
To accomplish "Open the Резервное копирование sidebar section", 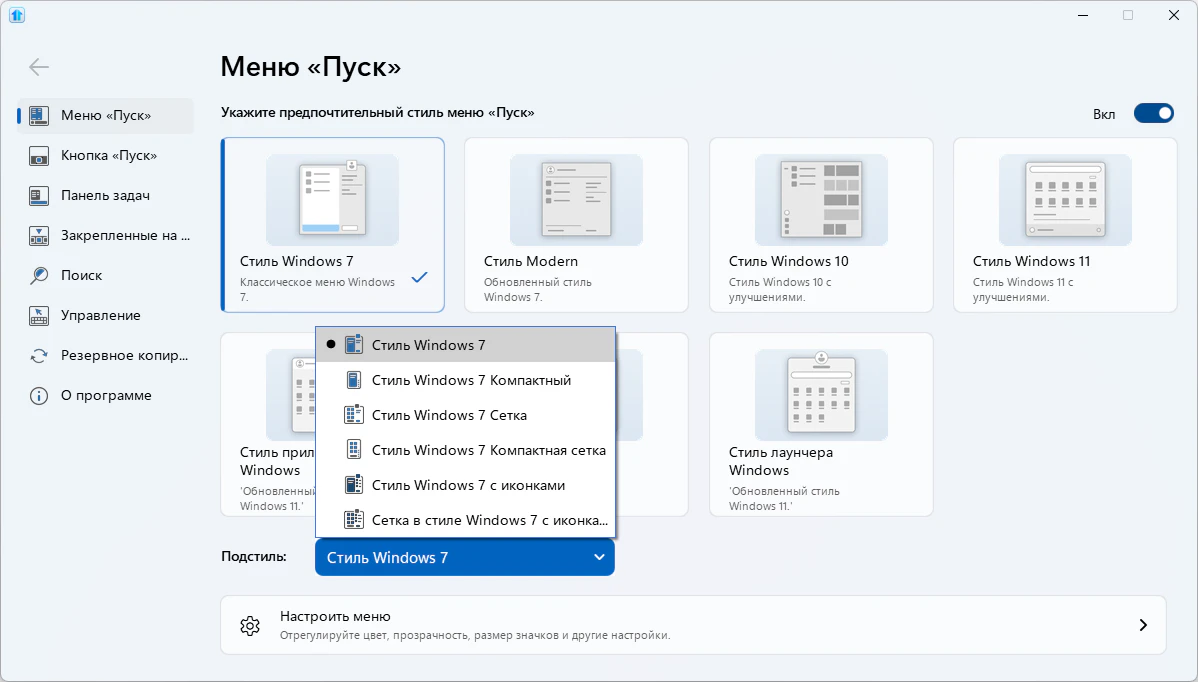I will (x=105, y=356).
